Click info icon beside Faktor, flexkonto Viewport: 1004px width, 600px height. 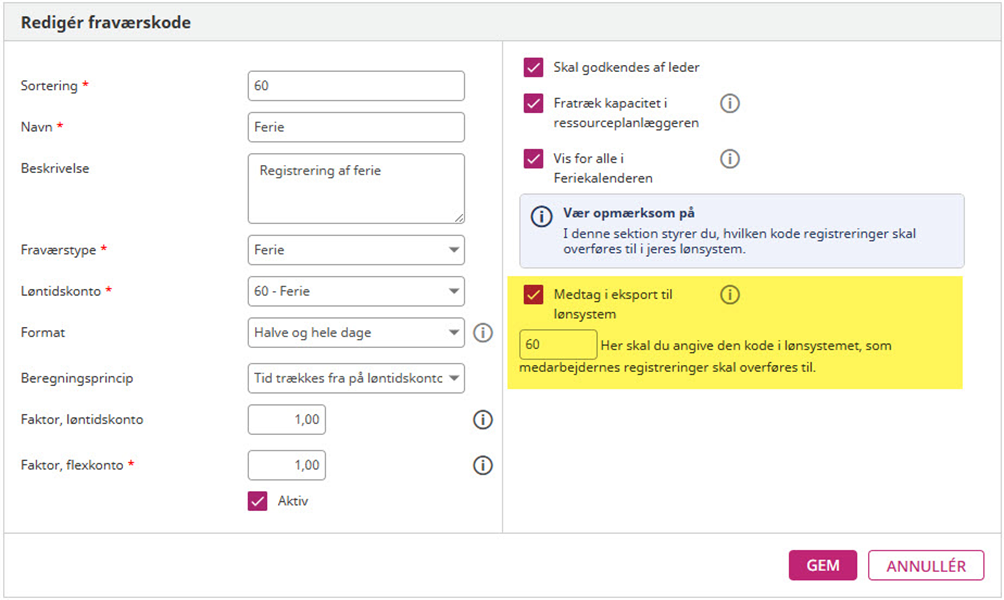tap(483, 465)
